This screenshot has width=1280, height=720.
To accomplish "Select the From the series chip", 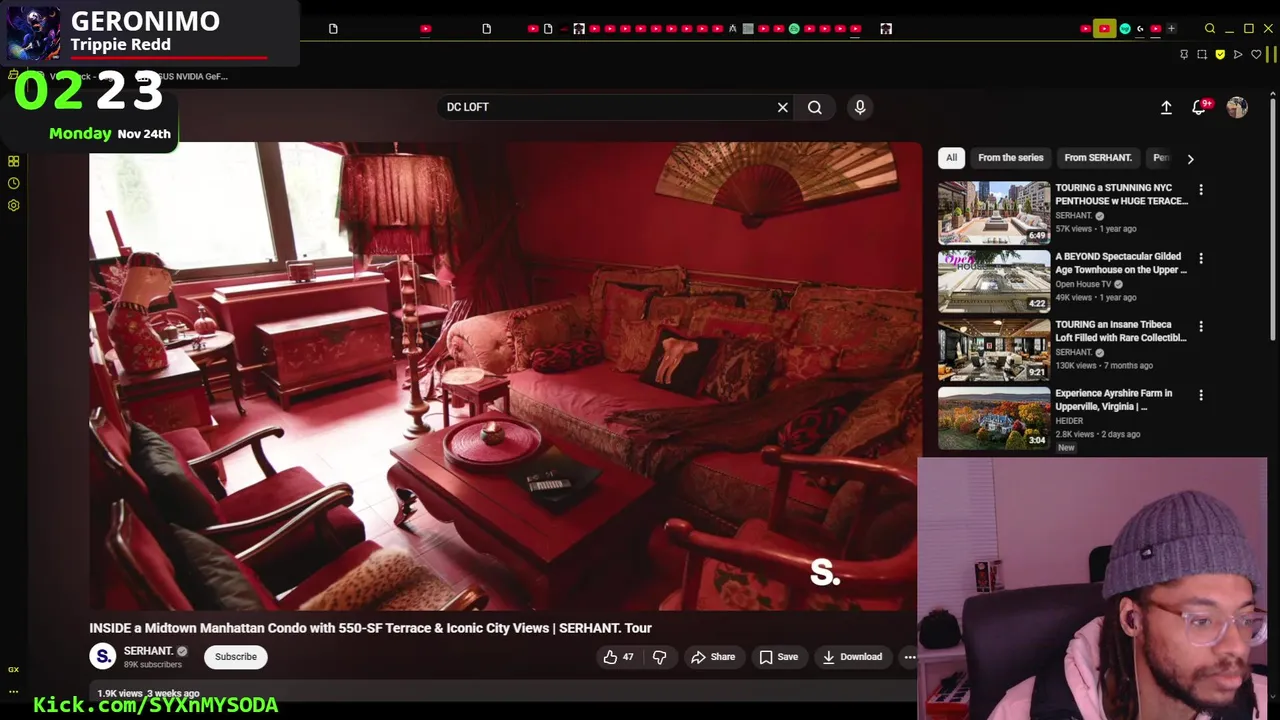I will [x=1010, y=158].
